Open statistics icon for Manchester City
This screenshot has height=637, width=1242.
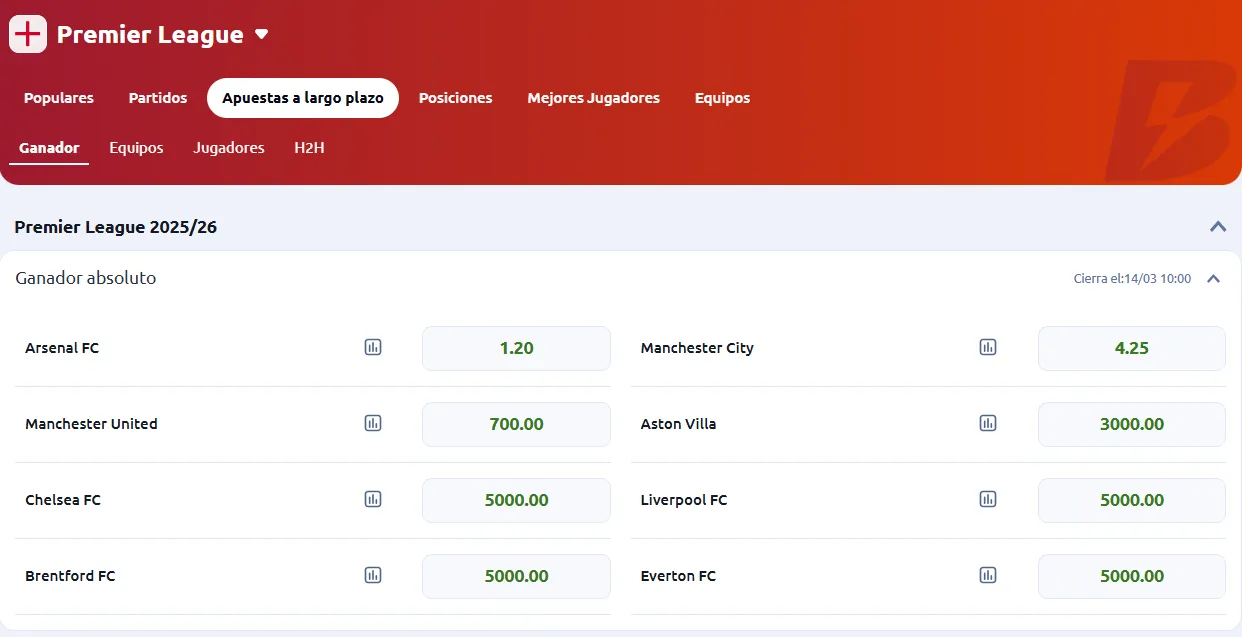point(988,348)
